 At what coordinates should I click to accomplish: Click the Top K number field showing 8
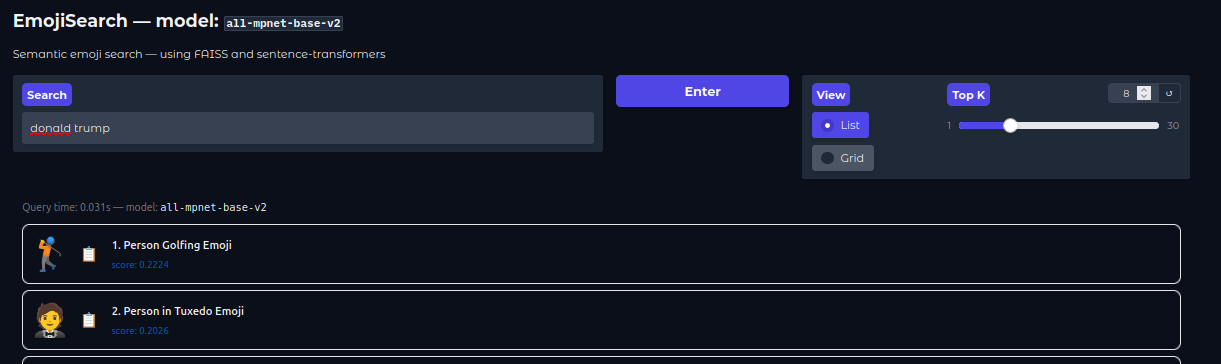(1122, 93)
